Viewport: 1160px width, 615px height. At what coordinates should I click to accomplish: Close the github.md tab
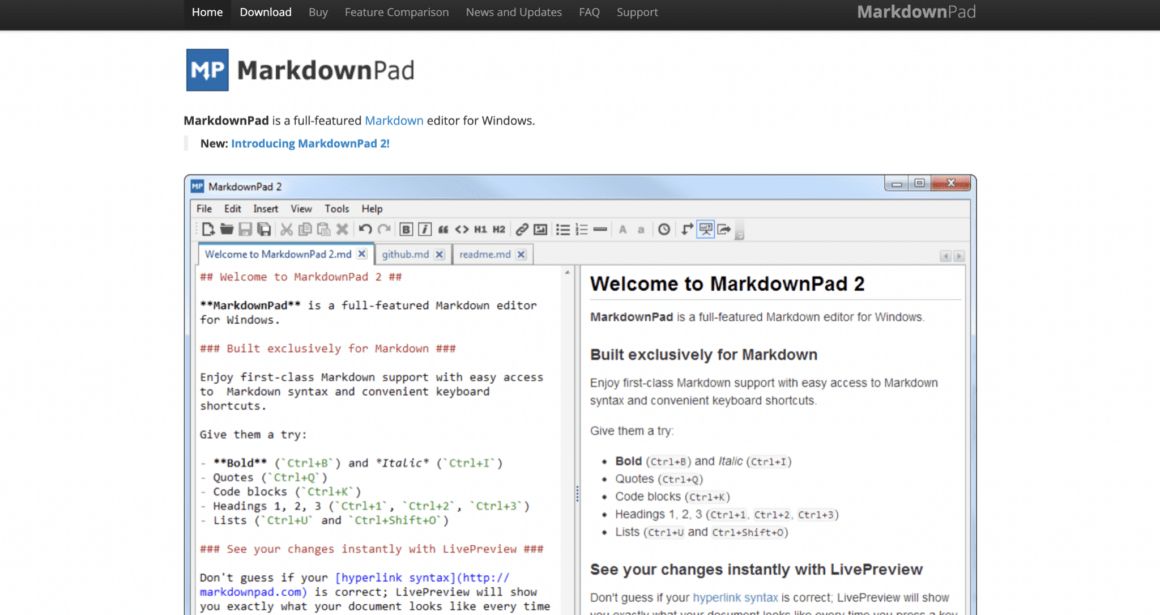pyautogui.click(x=439, y=254)
